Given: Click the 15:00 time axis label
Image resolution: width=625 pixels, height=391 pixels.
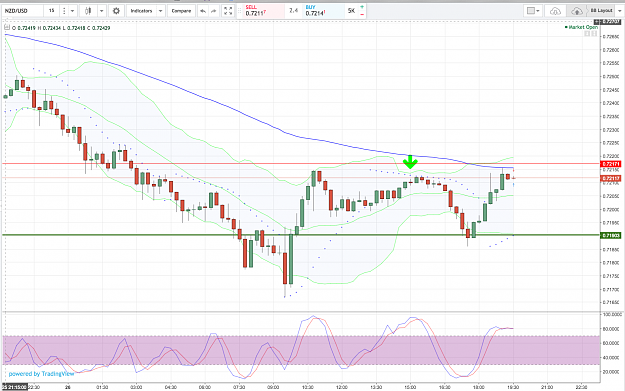Looking at the screenshot, I should coord(410,387).
